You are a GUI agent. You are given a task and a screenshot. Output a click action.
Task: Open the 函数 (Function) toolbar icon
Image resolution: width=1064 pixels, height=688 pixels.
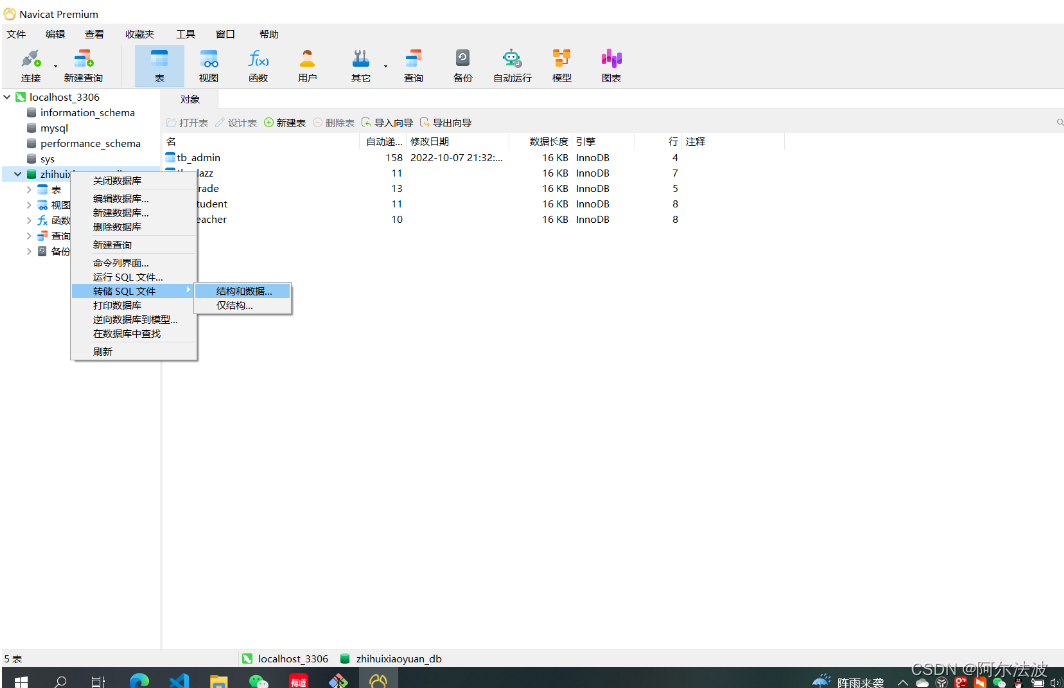tap(259, 66)
